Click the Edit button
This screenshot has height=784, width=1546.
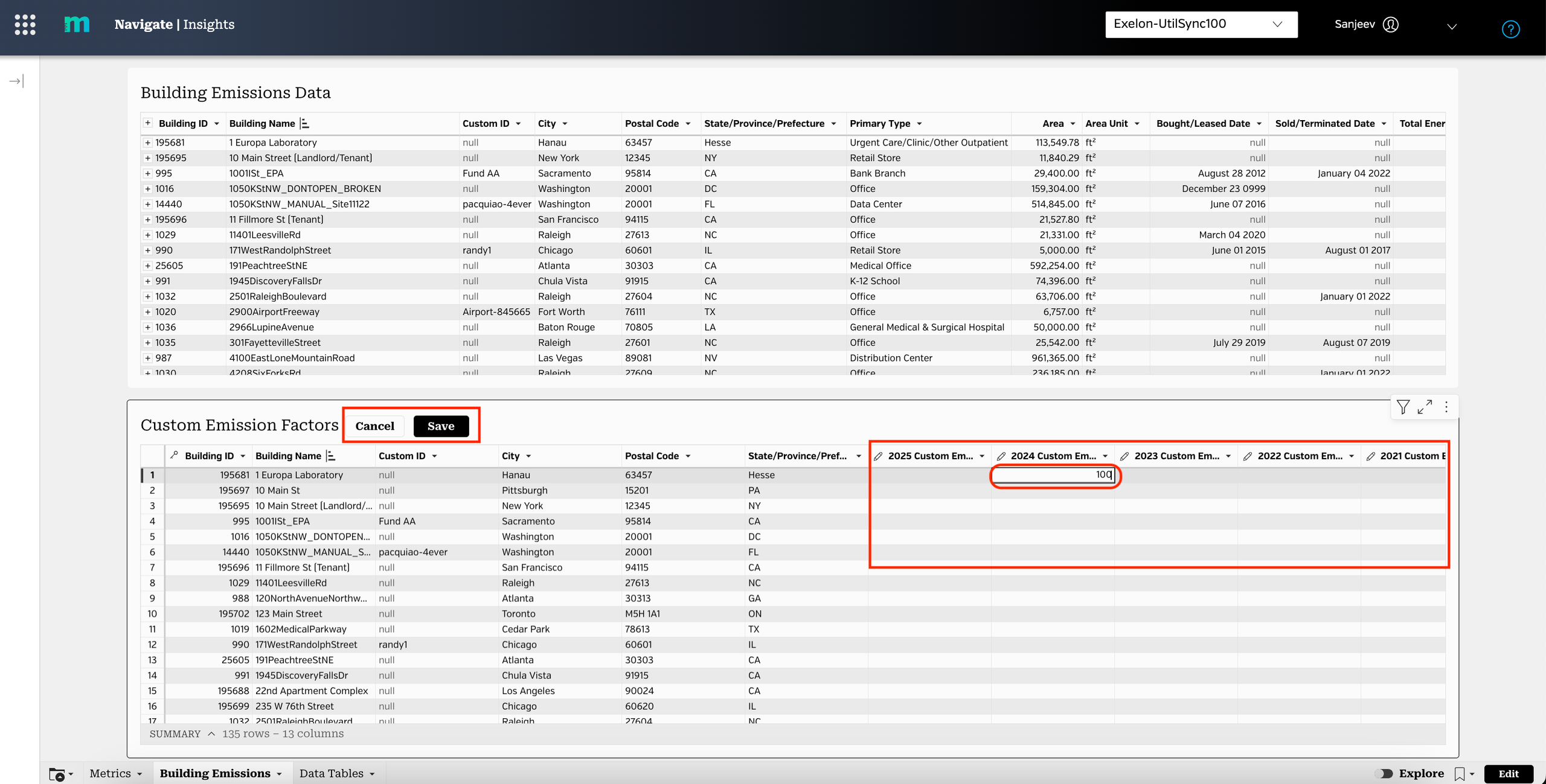(x=1509, y=774)
